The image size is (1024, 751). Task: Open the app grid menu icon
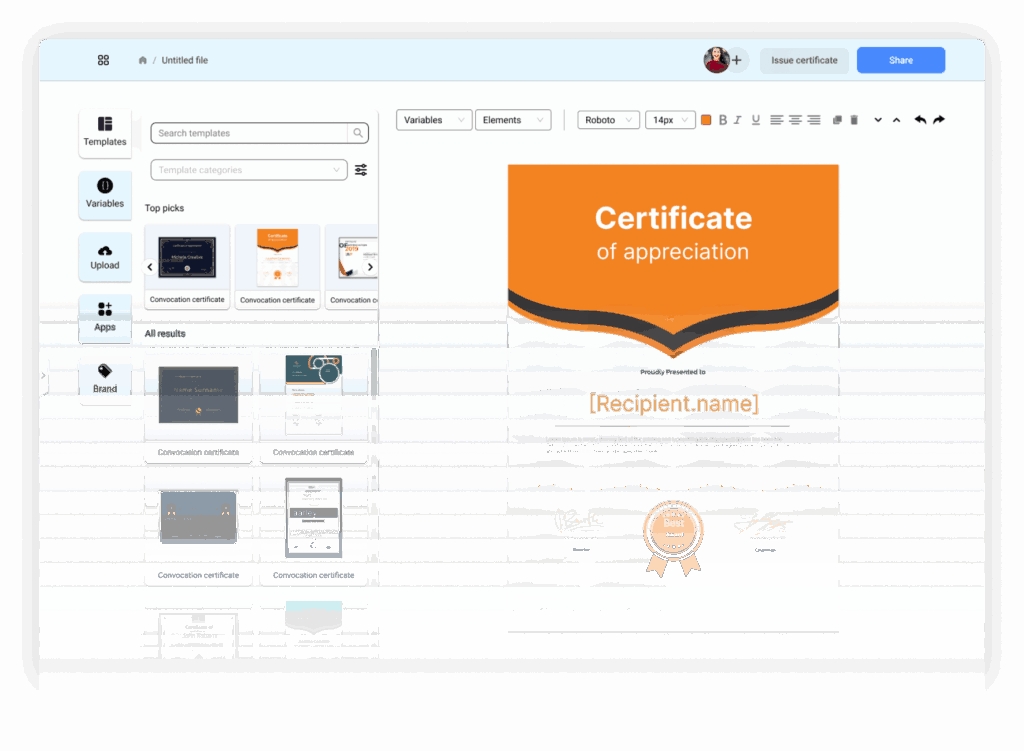pos(103,60)
